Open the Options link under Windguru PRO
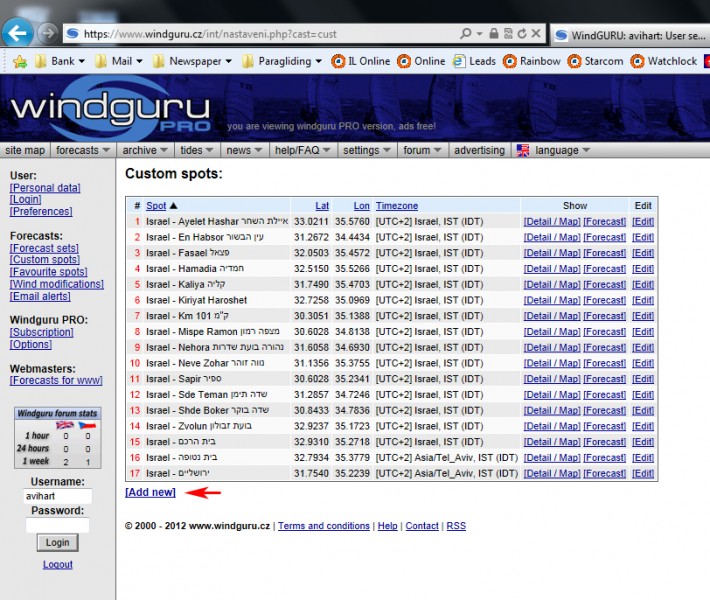 click(30, 344)
